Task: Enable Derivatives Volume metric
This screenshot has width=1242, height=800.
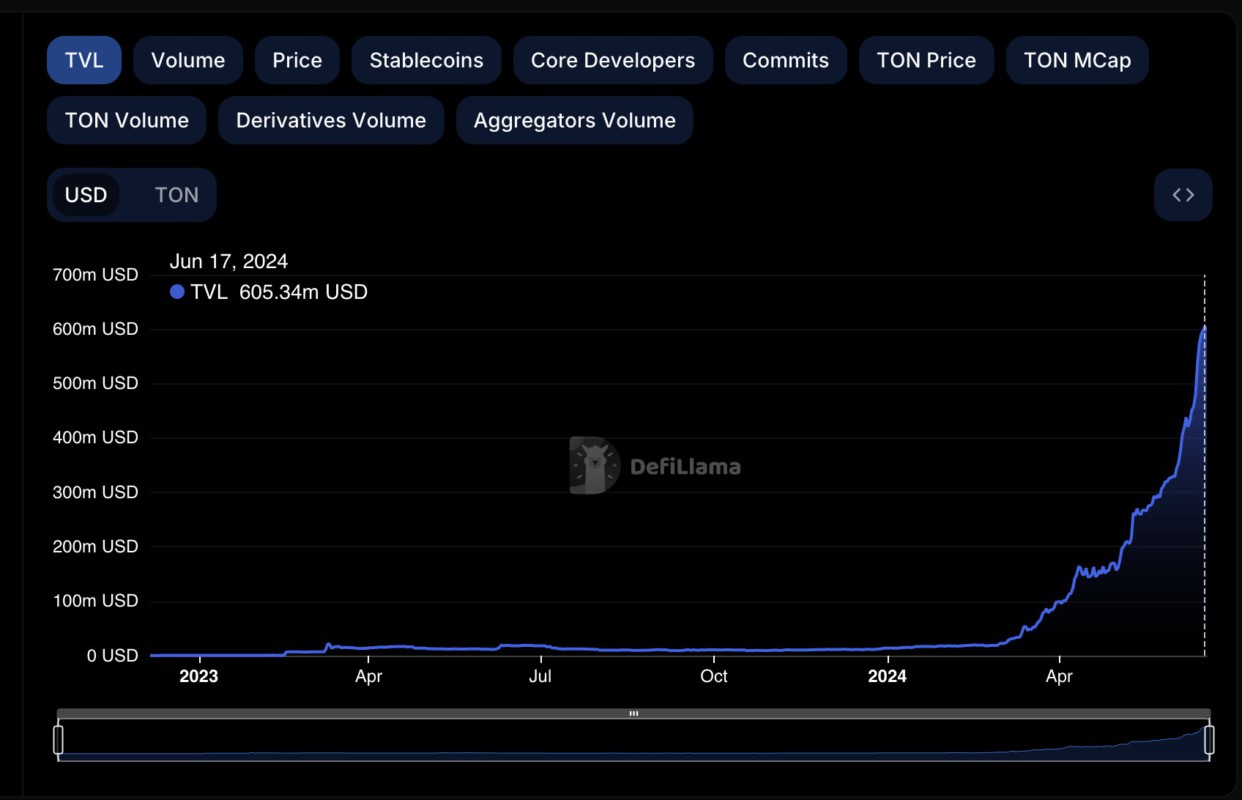Action: 331,120
